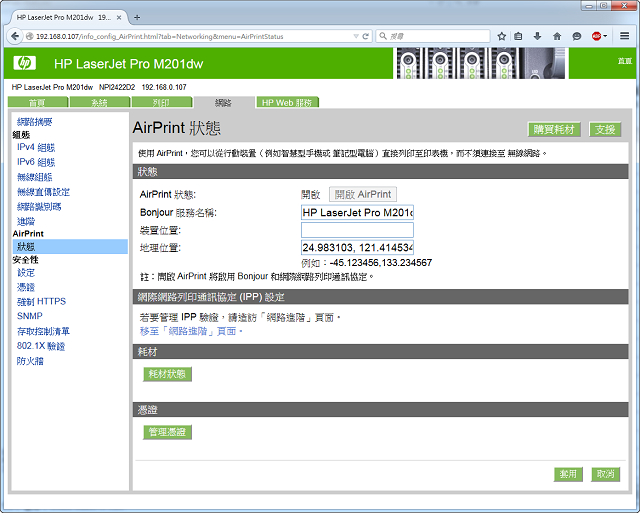The image size is (640, 513).
Task: Click the bookmark star icon
Action: (x=500, y=36)
